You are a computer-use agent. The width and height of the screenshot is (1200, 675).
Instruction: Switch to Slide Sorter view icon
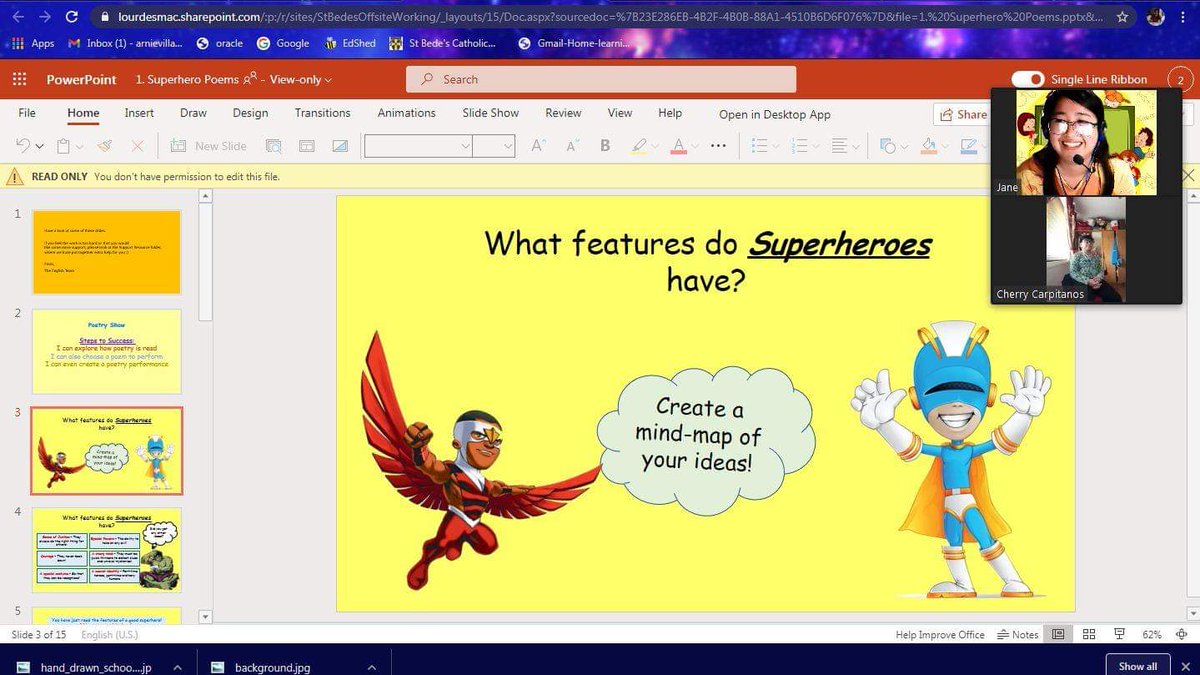click(x=1087, y=634)
